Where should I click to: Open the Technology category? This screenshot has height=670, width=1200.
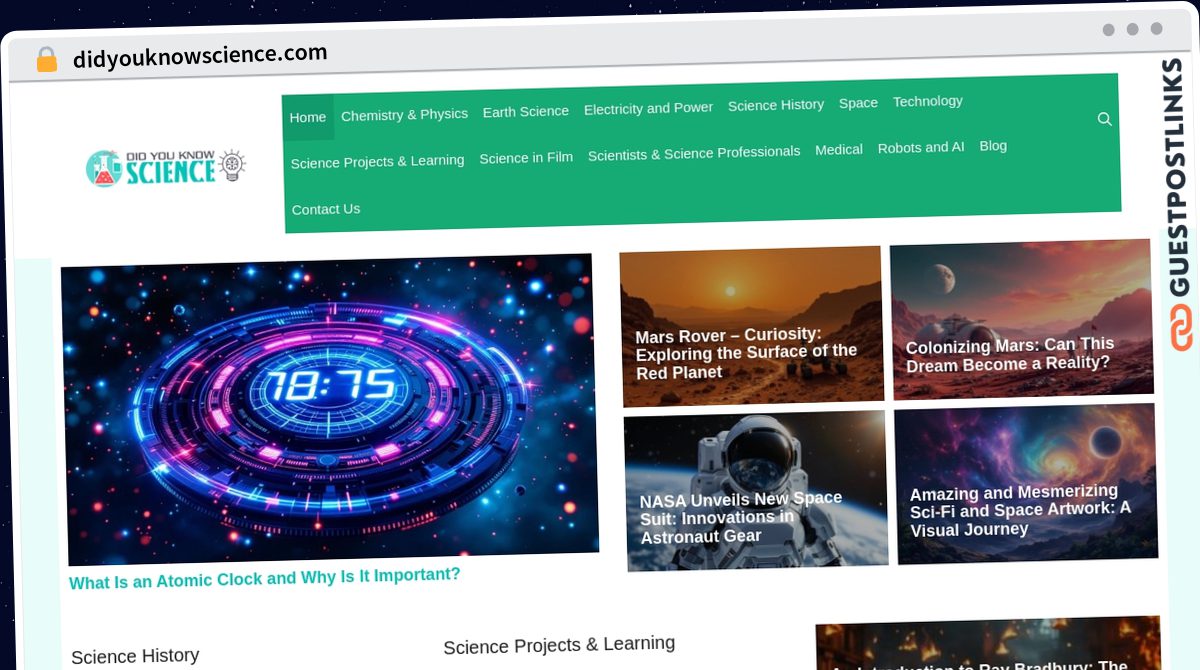(x=928, y=101)
